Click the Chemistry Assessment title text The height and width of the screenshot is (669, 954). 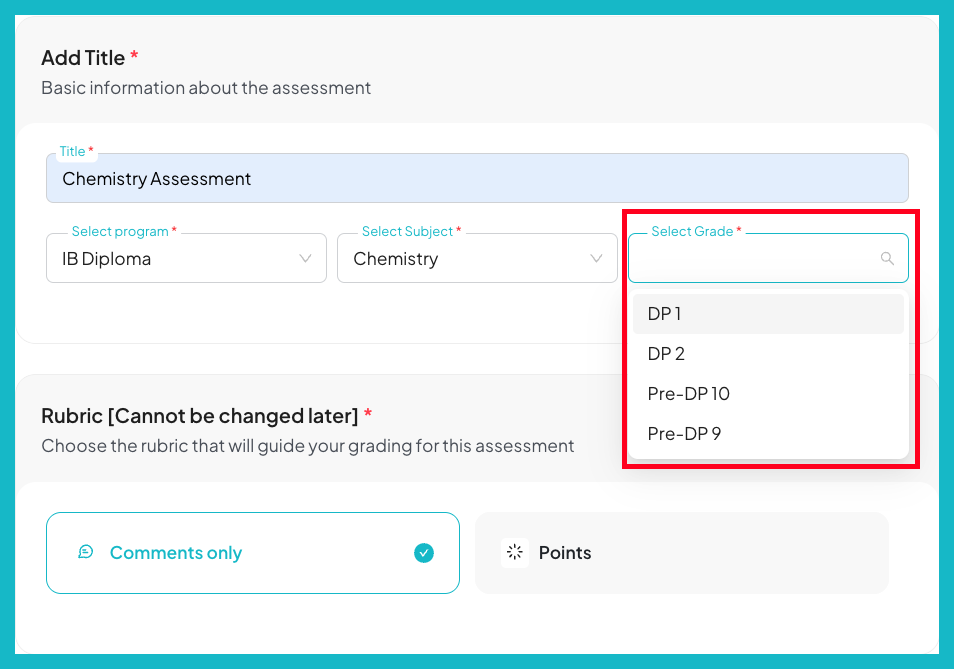pos(157,178)
